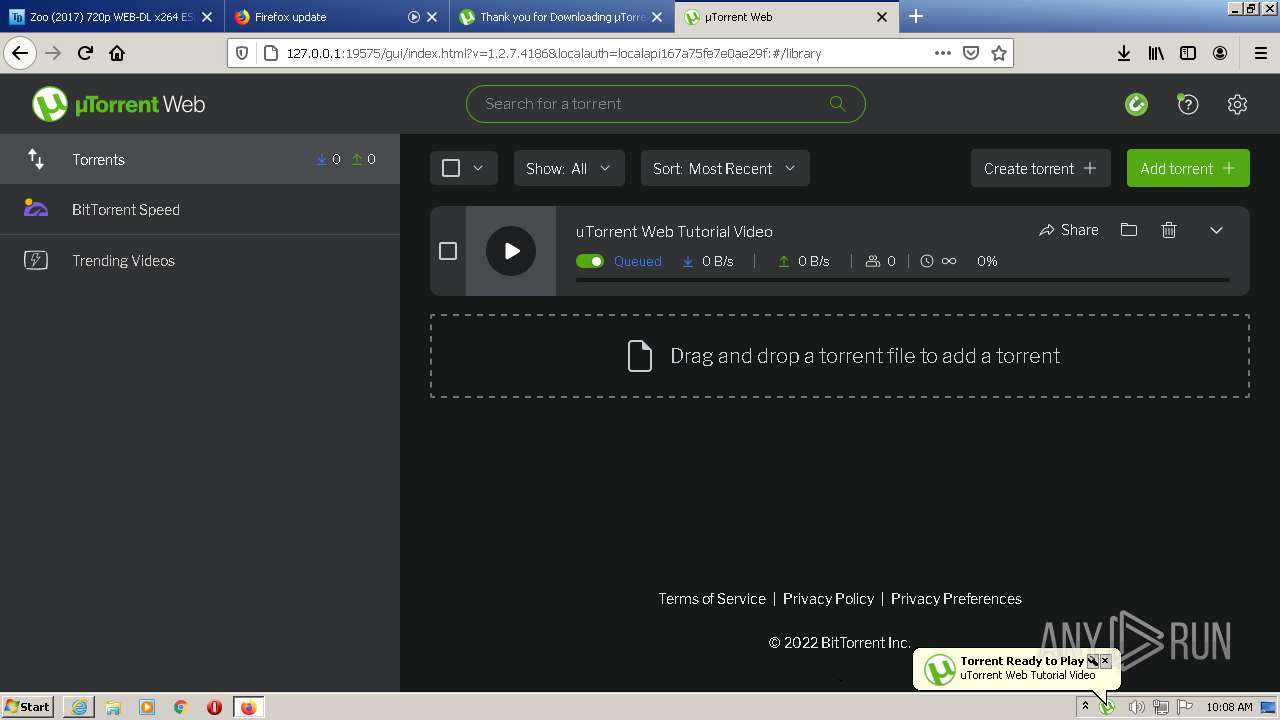1280x720 pixels.
Task: Open the select-all dropdown arrow
Action: 478,168
